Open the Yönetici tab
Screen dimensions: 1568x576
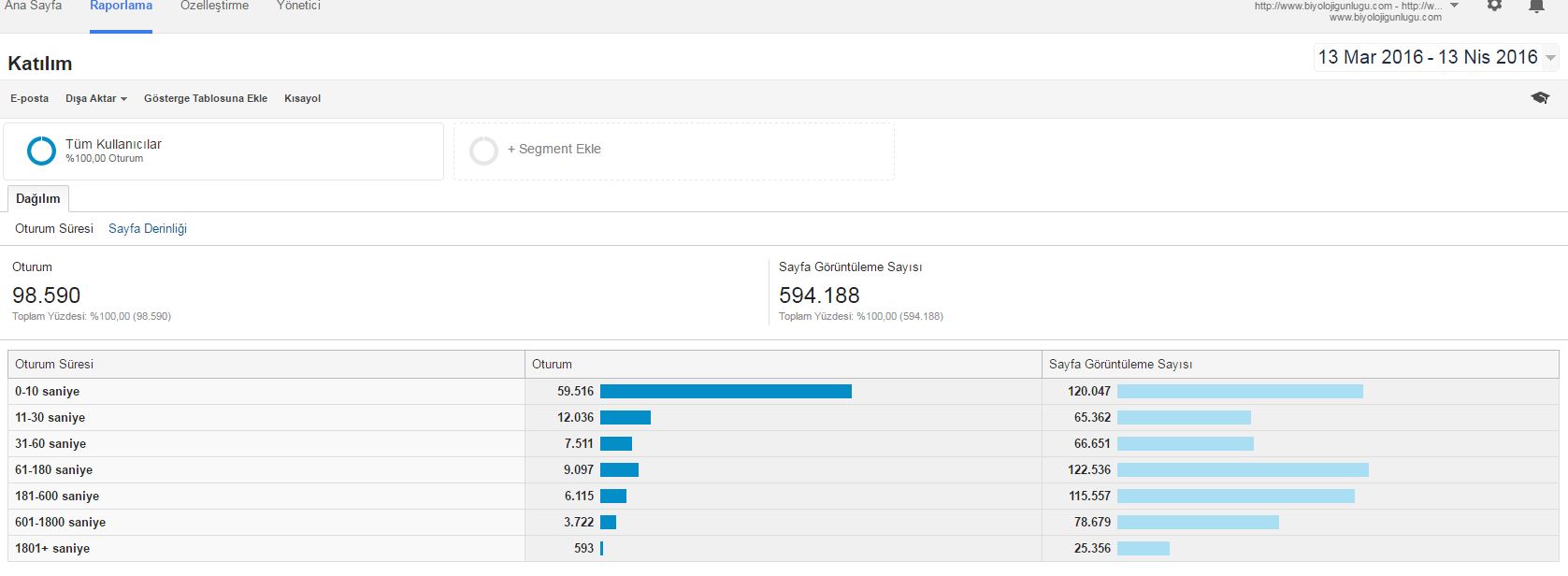click(x=298, y=6)
